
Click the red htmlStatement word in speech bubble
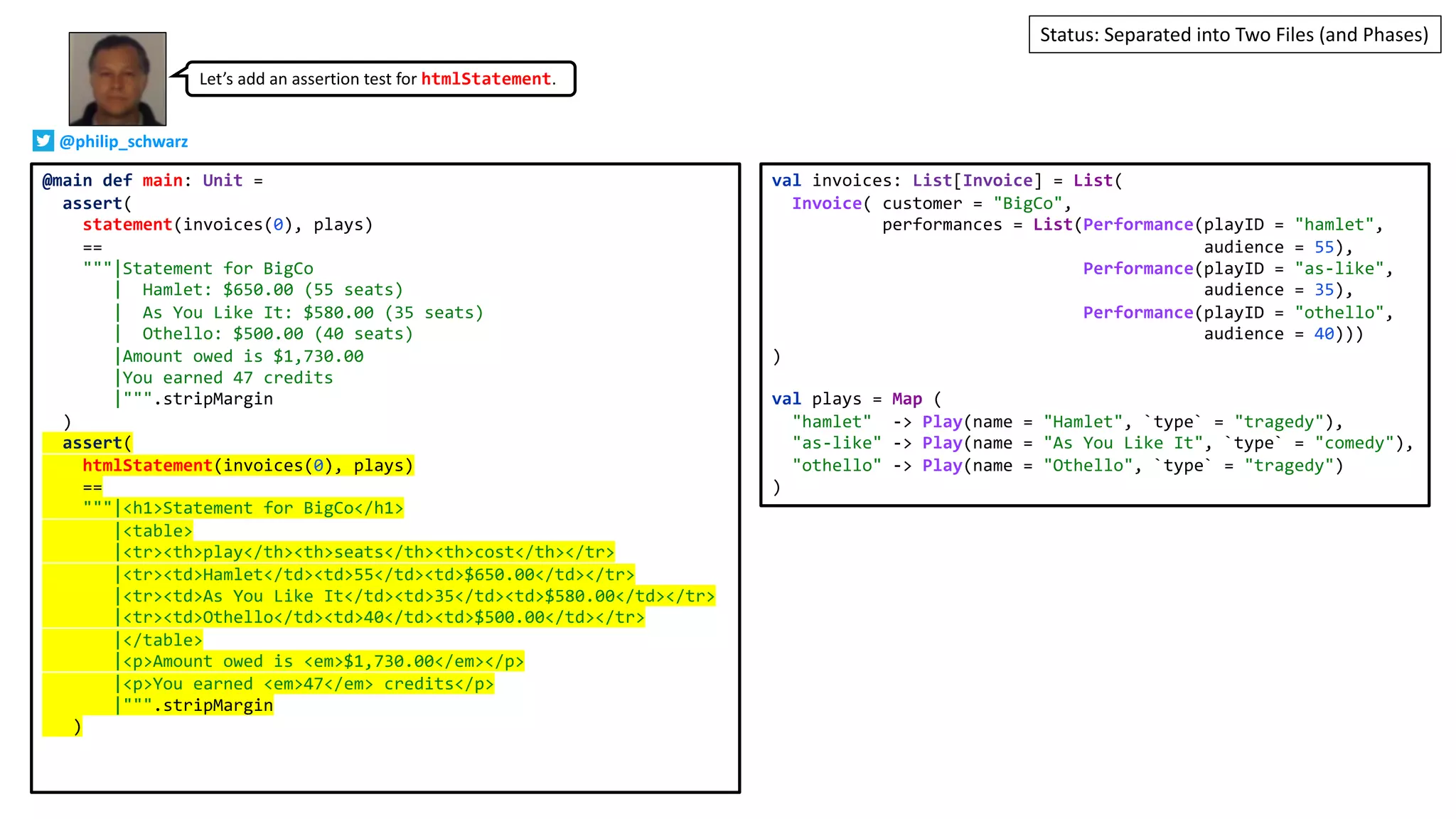coord(486,79)
